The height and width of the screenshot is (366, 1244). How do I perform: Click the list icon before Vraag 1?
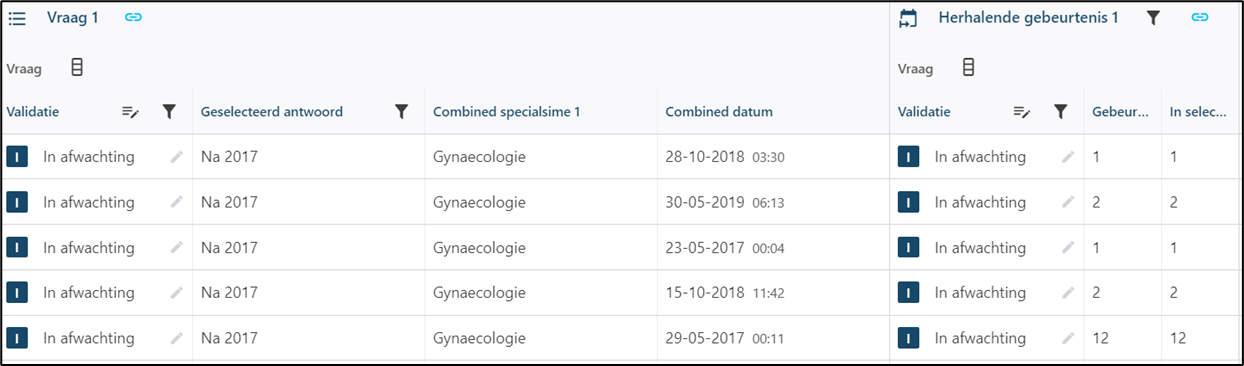[17, 18]
